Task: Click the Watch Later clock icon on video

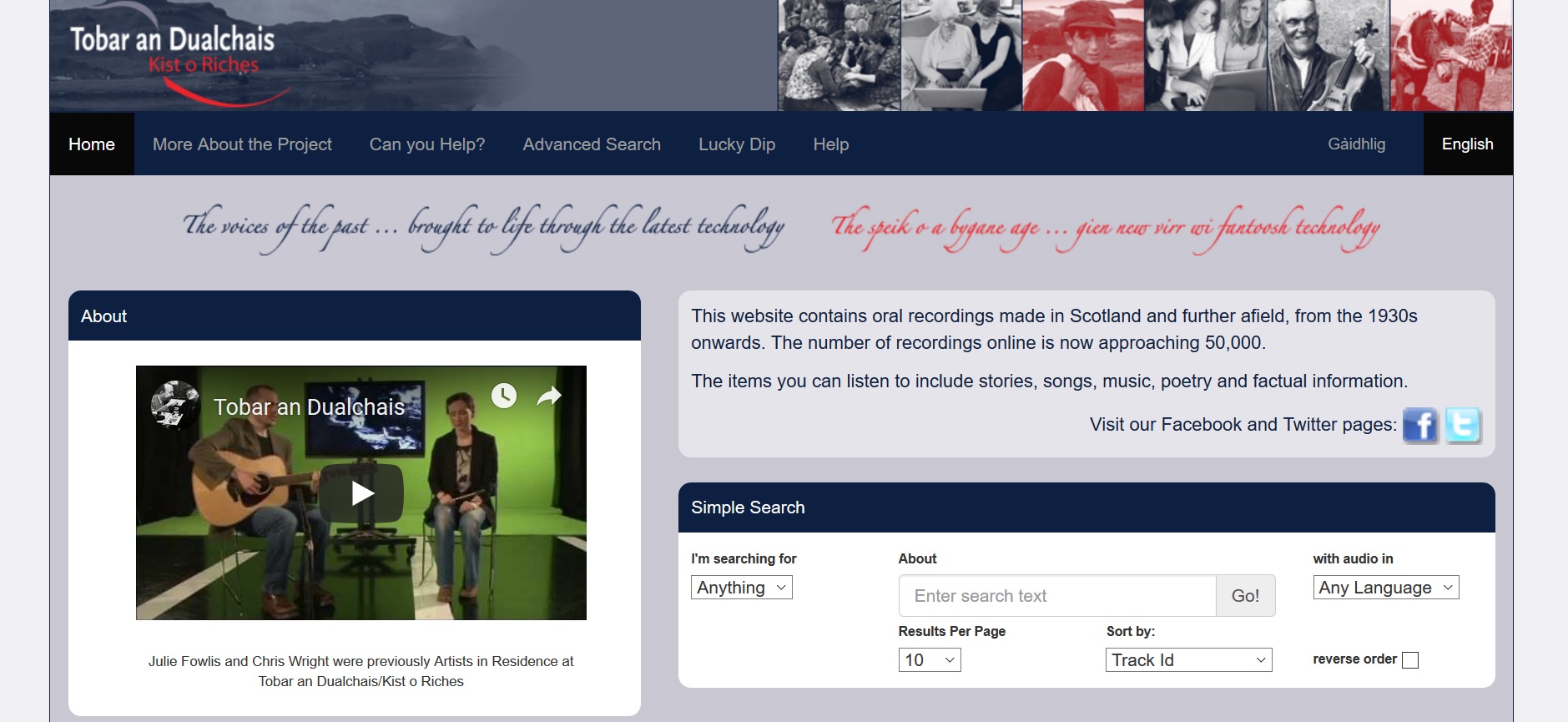Action: [x=504, y=396]
